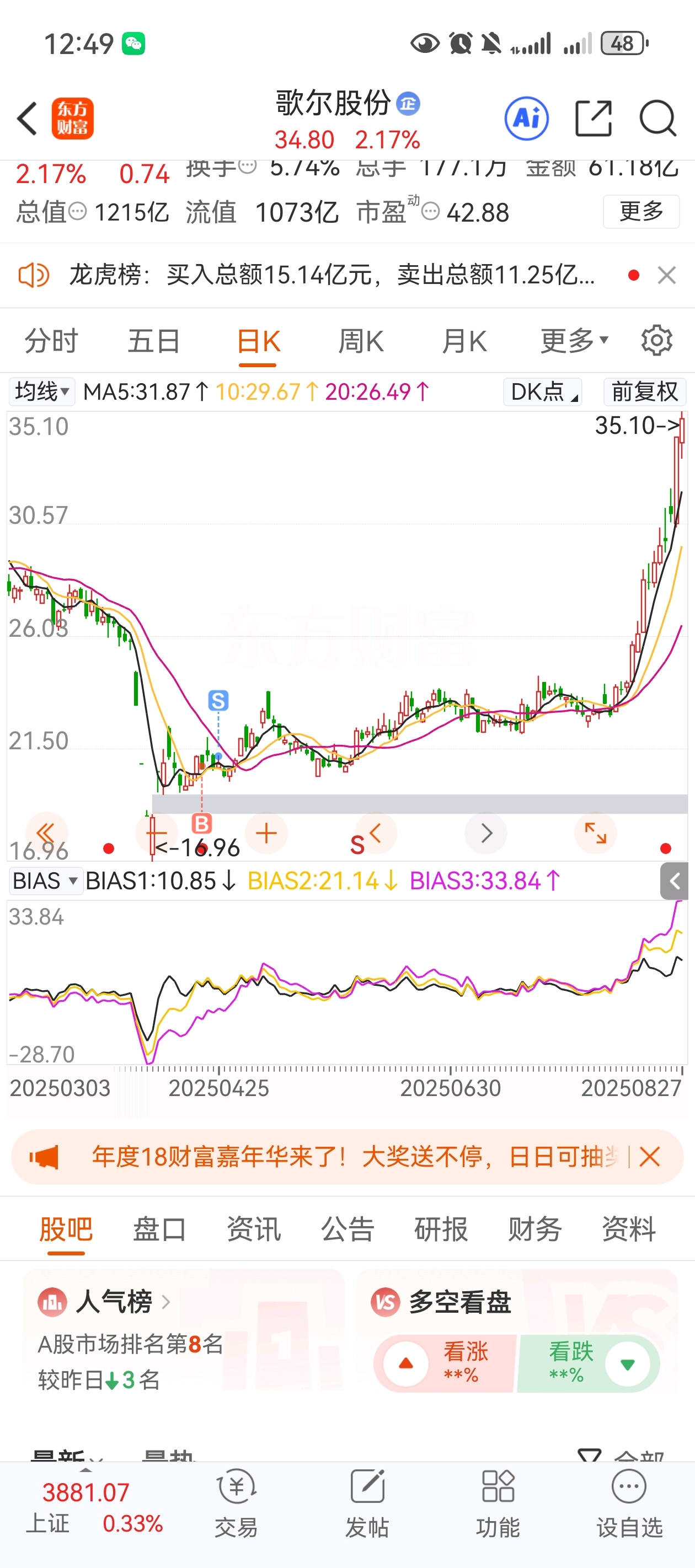Screen dimensions: 695x1568
Task: Tap MA5:31.87 moving average value
Action: coord(146,391)
